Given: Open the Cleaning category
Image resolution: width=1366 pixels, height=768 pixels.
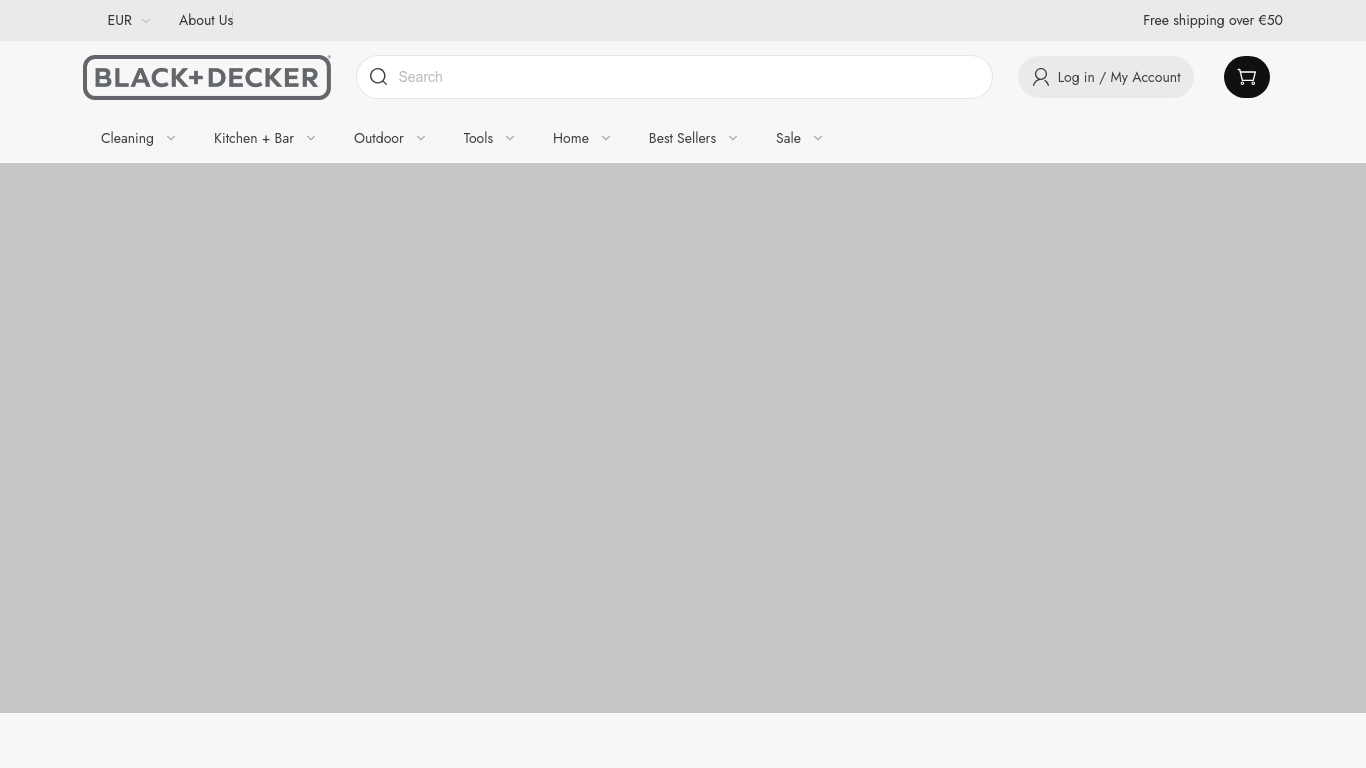Looking at the screenshot, I should tap(127, 138).
